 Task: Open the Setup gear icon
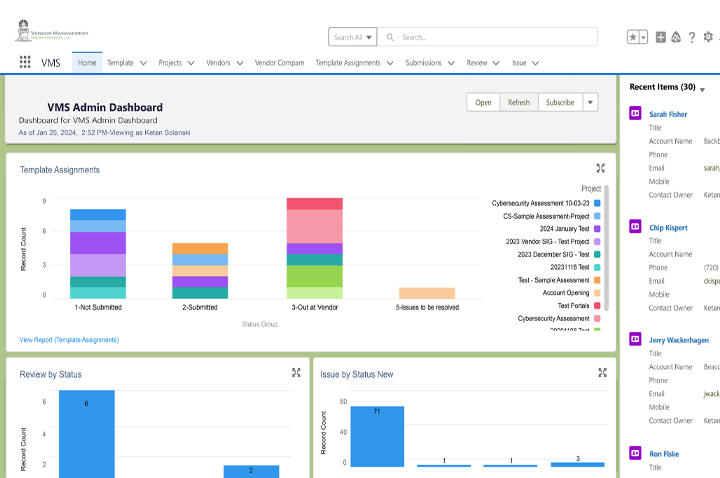click(708, 37)
